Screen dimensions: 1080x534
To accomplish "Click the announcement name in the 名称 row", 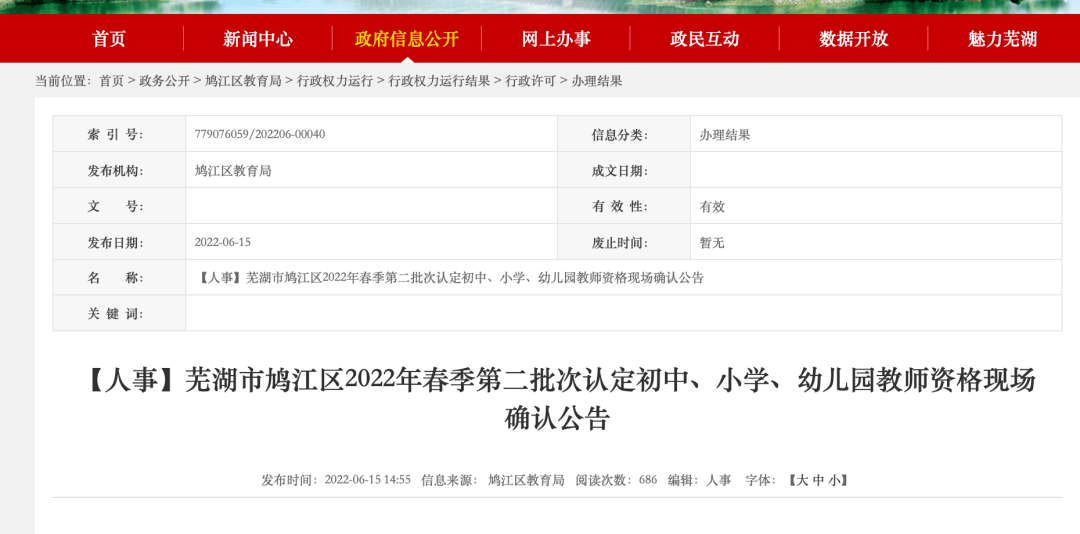I will [x=449, y=278].
